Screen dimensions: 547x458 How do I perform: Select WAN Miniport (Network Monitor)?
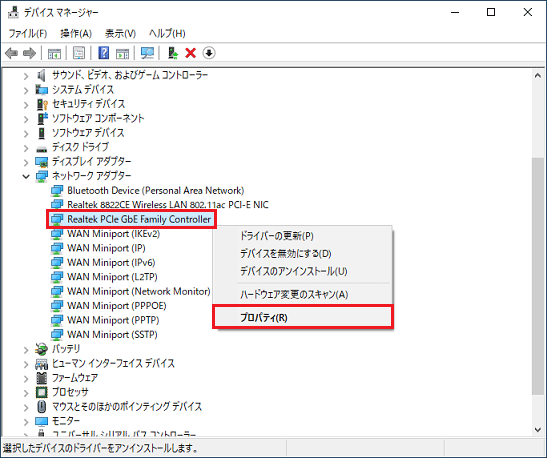pyautogui.click(x=138, y=291)
